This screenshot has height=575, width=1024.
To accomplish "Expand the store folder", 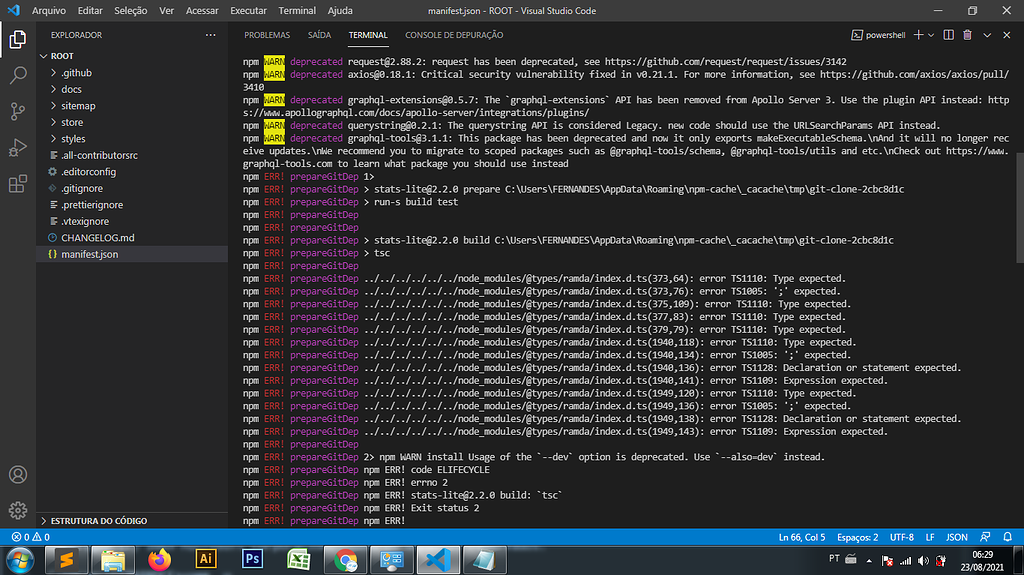I will 132,122.
